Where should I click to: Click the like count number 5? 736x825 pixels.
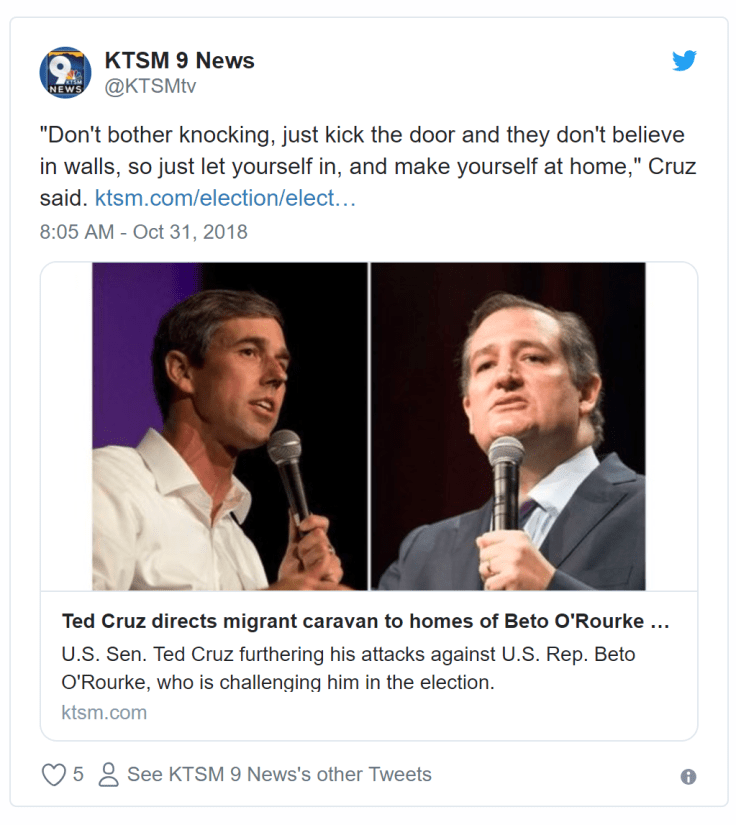[x=78, y=775]
